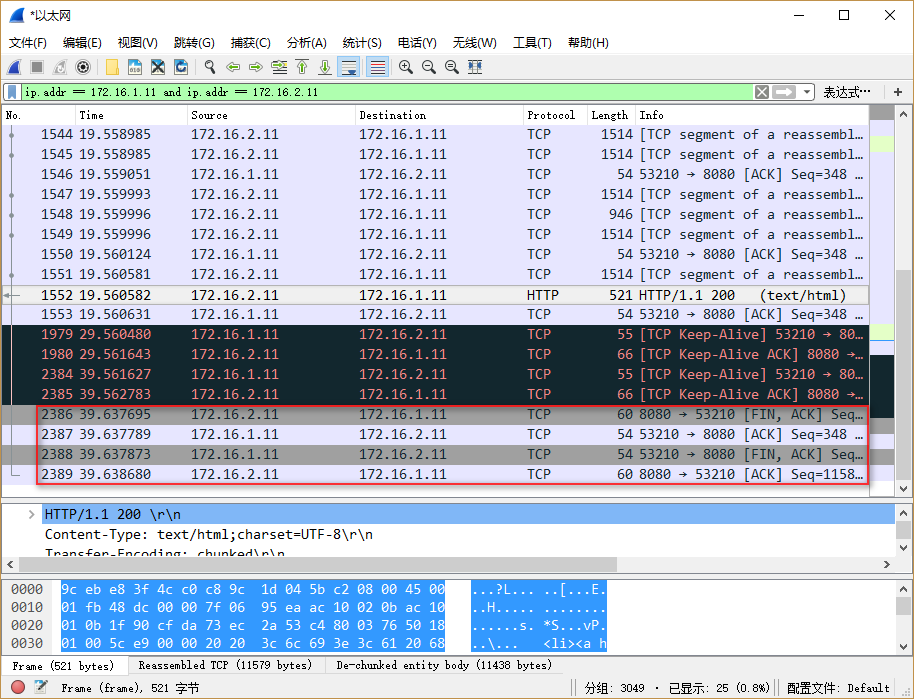Zoom out the packet text
Image resolution: width=914 pixels, height=699 pixels.
click(429, 67)
